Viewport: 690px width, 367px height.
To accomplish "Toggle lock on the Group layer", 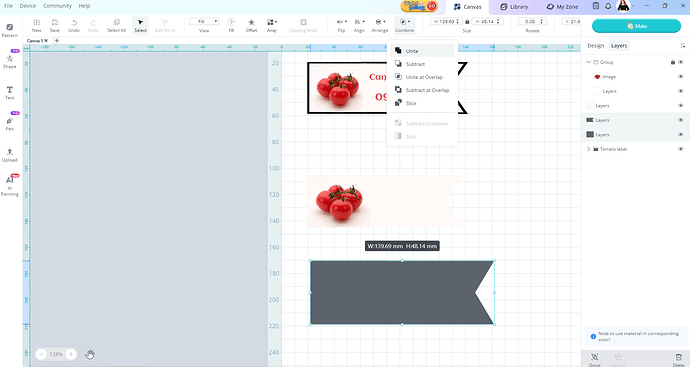I will click(672, 62).
